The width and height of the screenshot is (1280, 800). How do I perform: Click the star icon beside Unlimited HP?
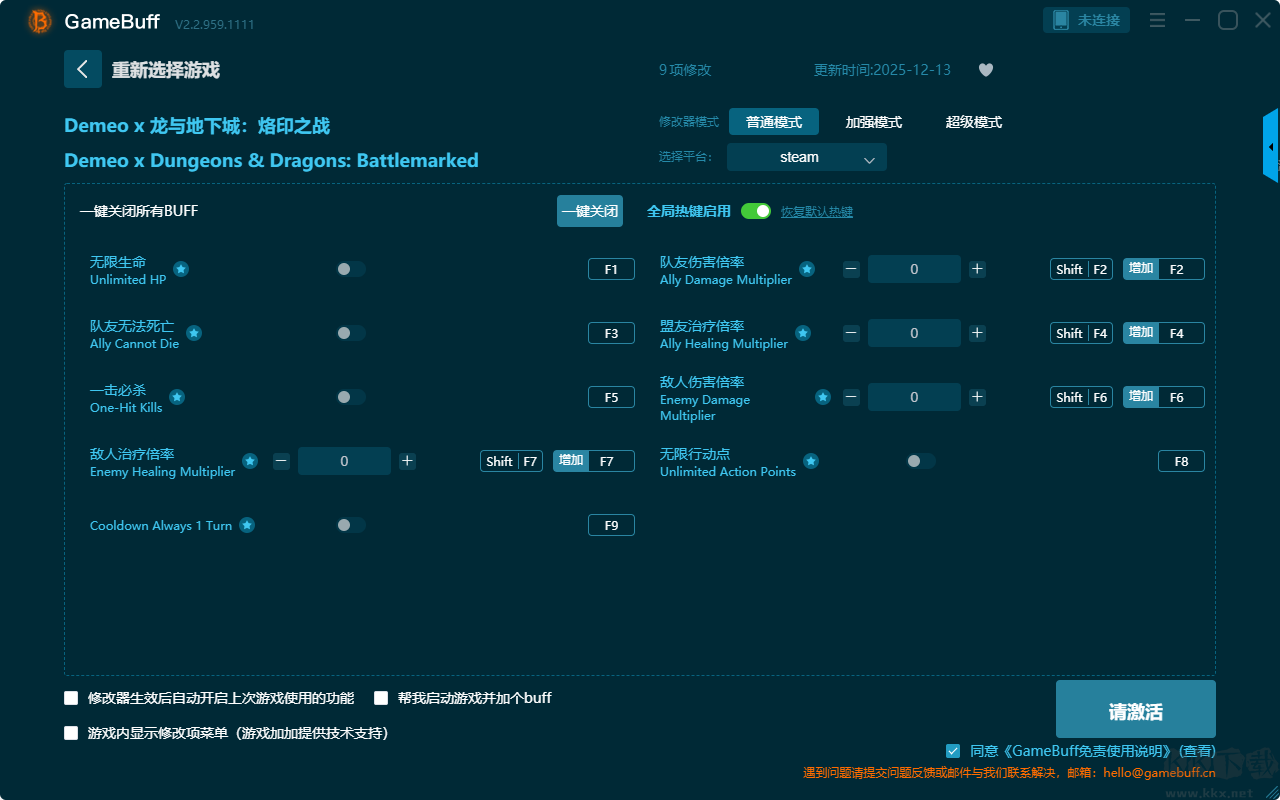coord(181,269)
